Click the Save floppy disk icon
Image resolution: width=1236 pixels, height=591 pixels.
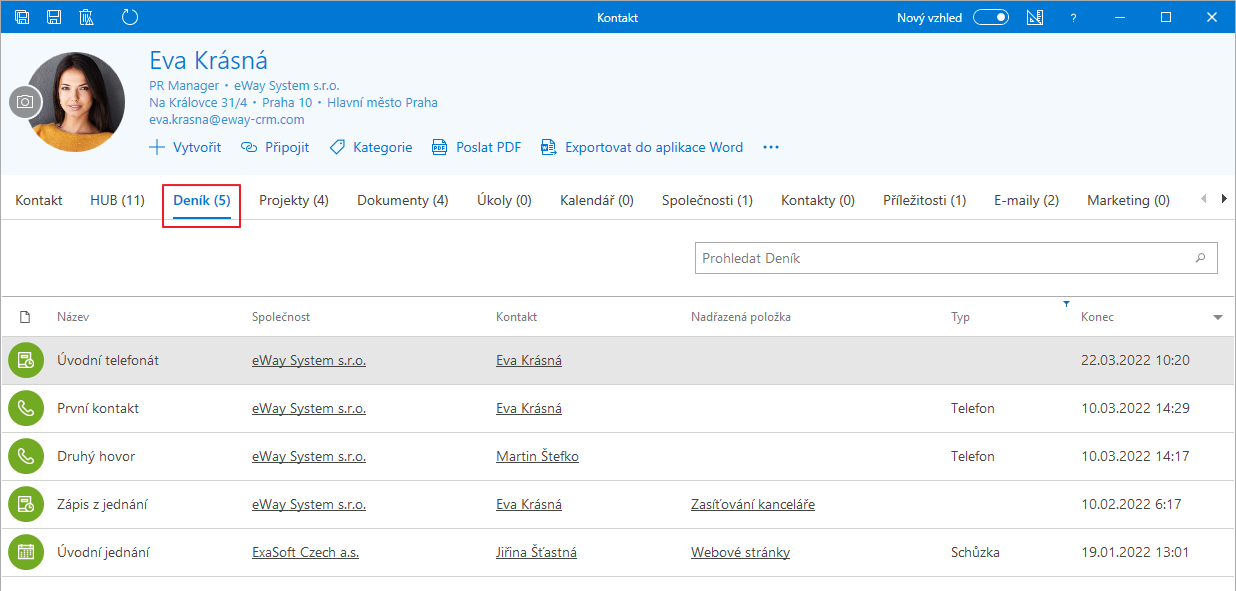click(54, 17)
